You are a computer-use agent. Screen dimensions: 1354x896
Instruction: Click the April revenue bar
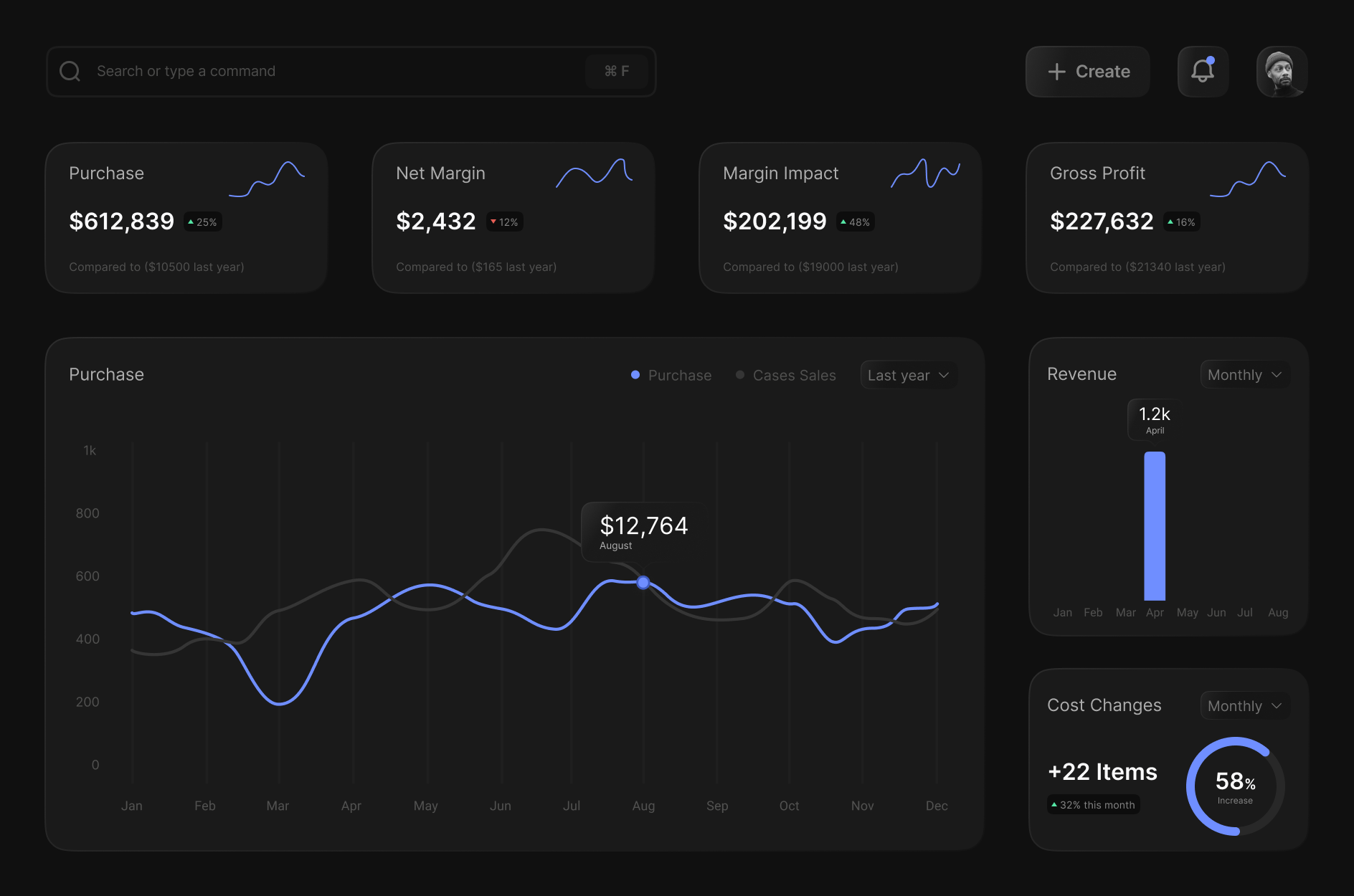(x=1155, y=525)
